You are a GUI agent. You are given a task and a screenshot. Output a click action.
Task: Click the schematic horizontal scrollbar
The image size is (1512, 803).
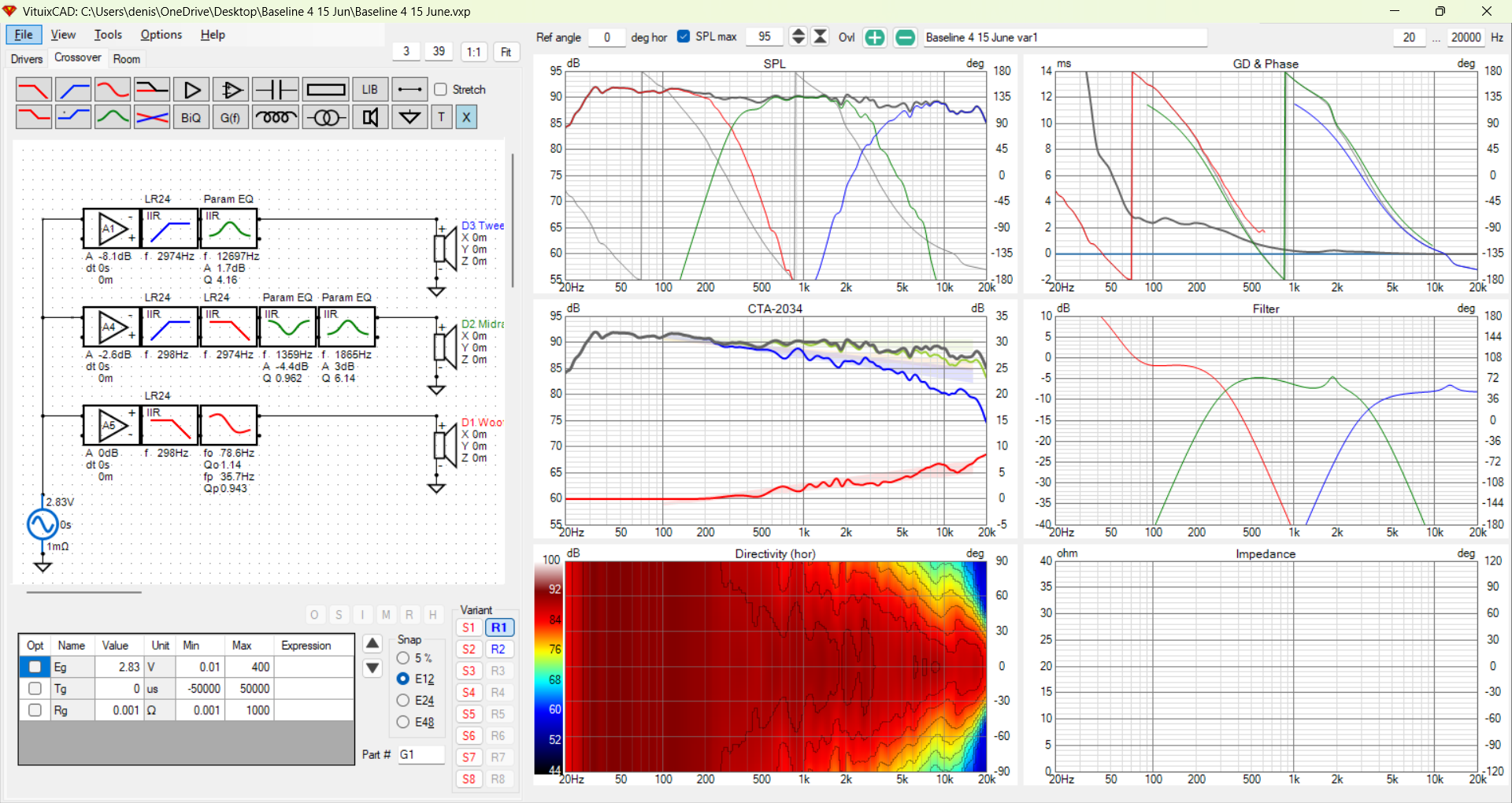[84, 592]
